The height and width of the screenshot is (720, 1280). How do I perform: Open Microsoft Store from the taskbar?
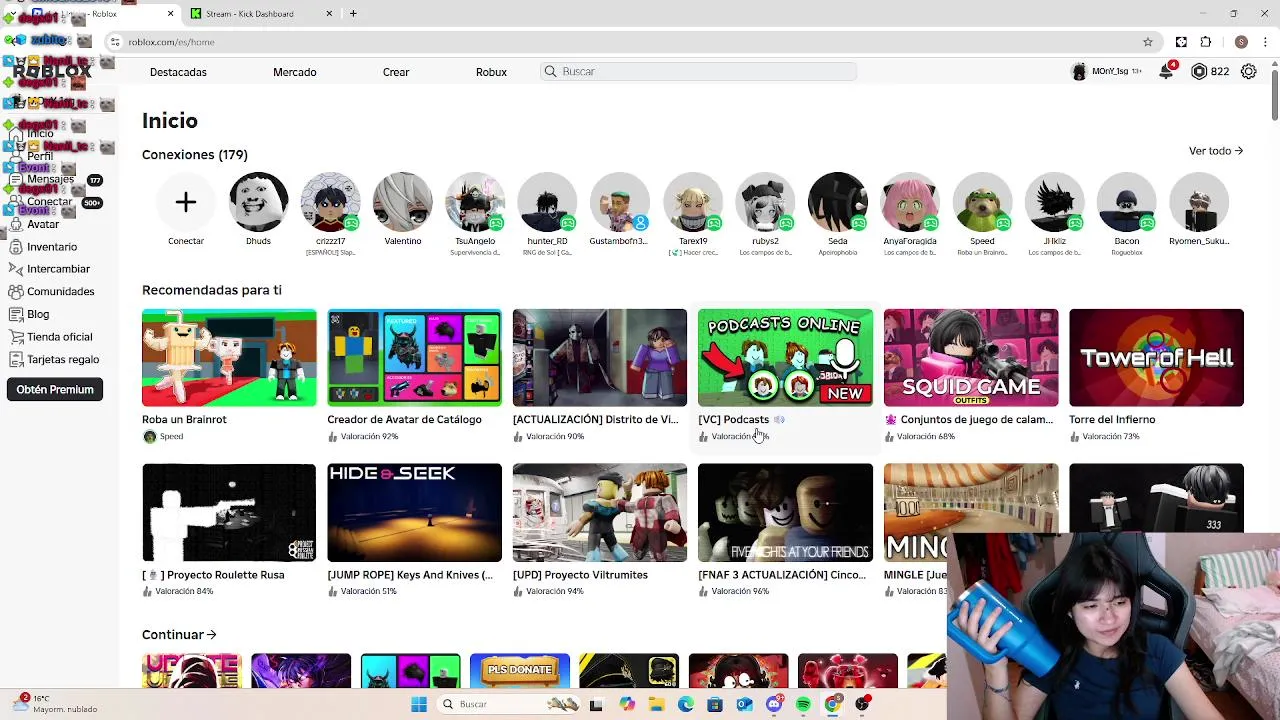(x=715, y=704)
